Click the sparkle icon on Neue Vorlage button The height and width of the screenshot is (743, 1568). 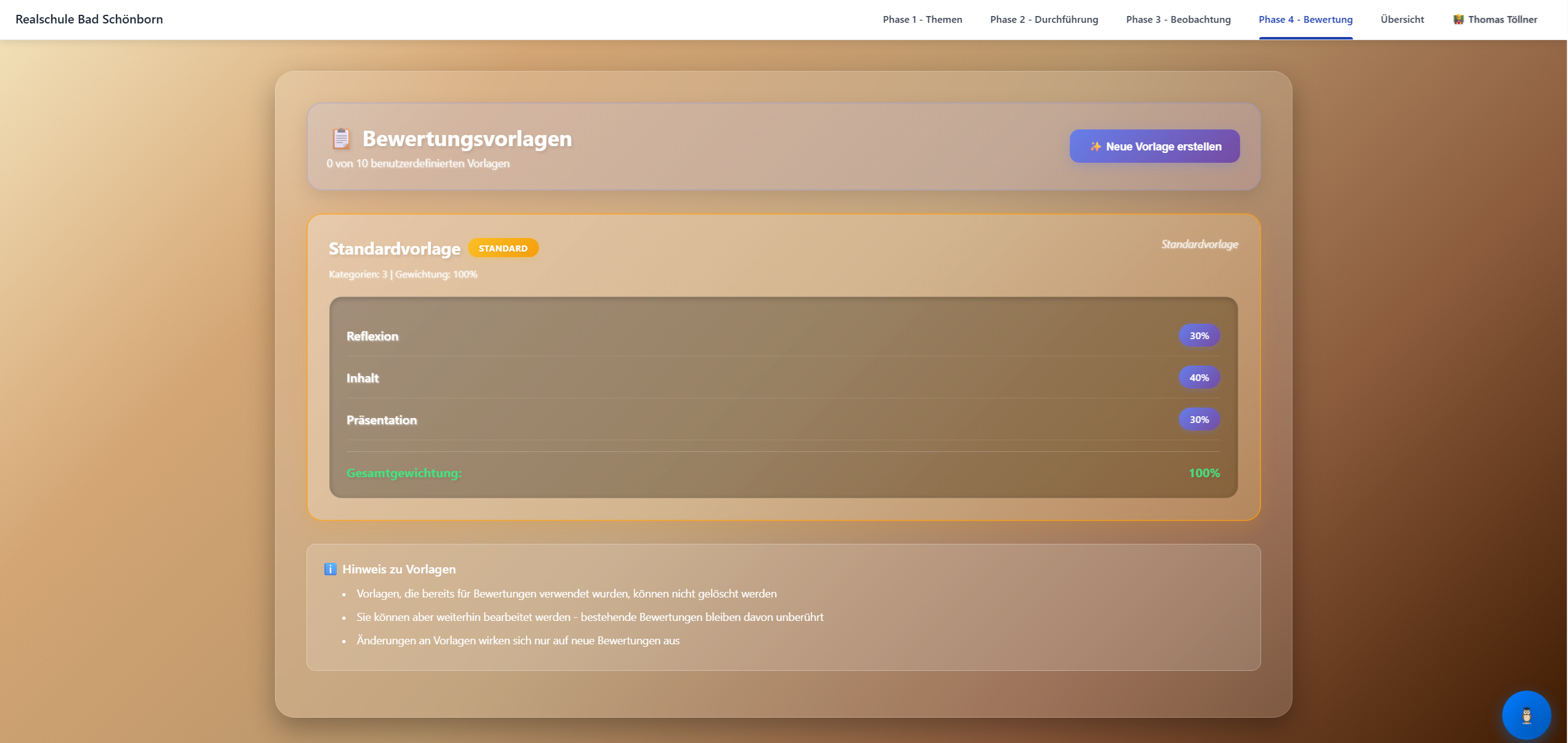1095,147
